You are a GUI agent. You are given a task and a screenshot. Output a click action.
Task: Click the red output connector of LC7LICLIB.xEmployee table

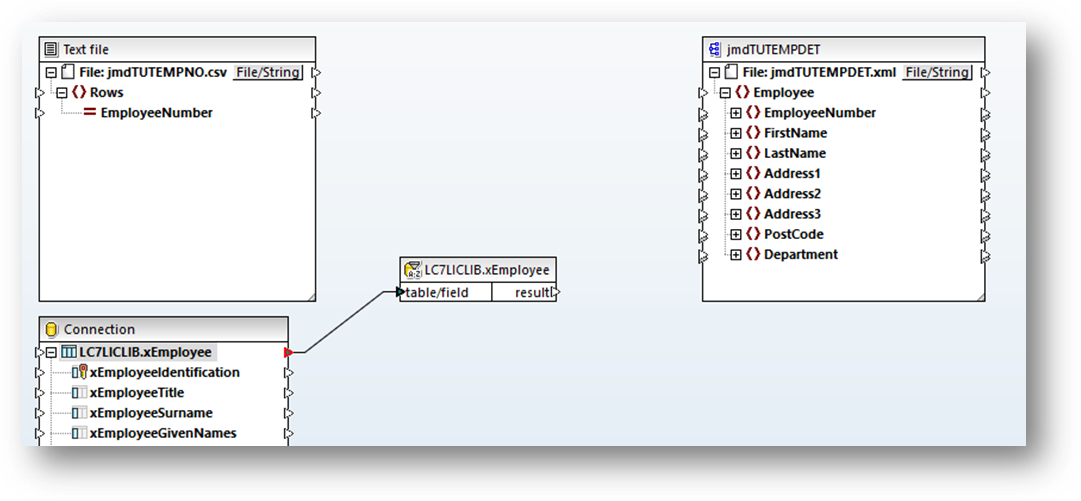click(x=288, y=352)
